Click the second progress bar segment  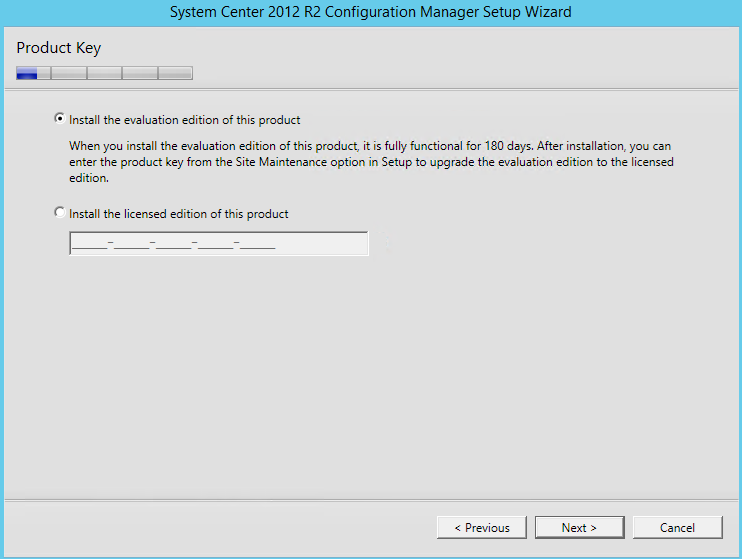coord(69,73)
